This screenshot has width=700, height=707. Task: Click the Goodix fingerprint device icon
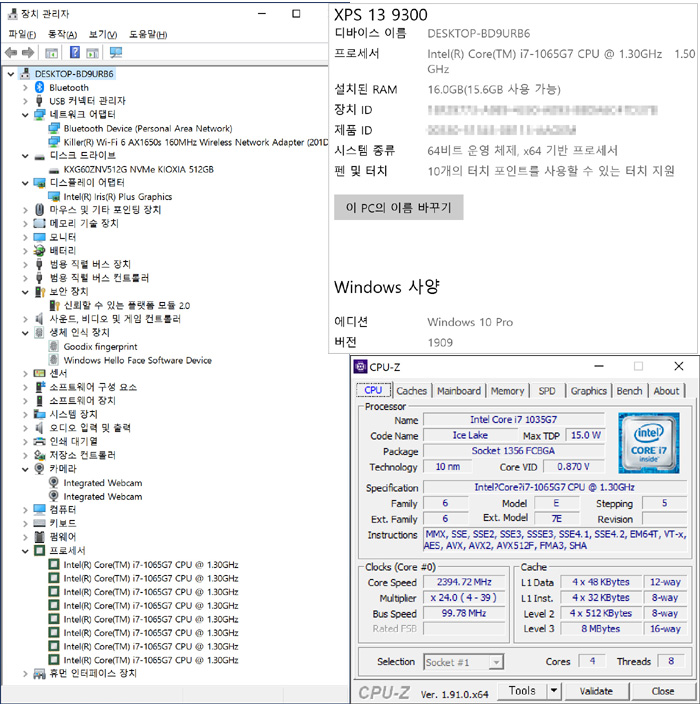click(x=54, y=346)
